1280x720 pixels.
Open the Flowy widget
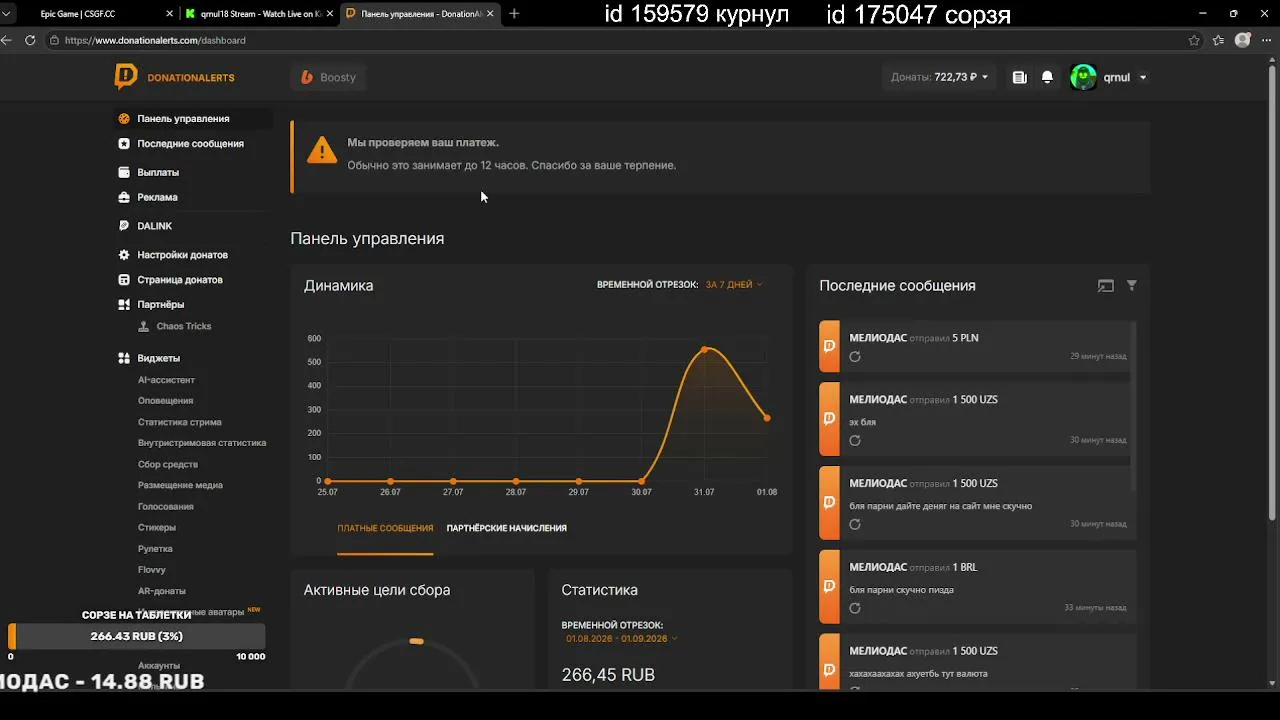[152, 569]
